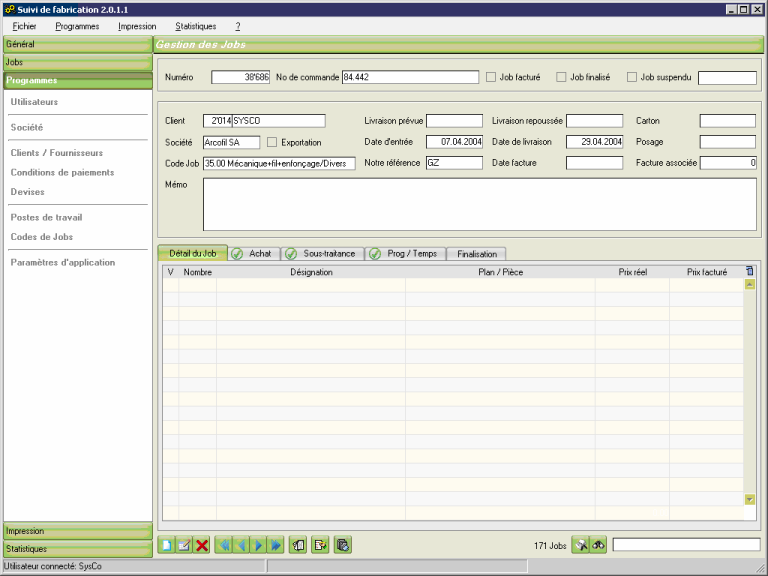
Task: Expand the Statistiques sidebar section
Action: coord(77,549)
